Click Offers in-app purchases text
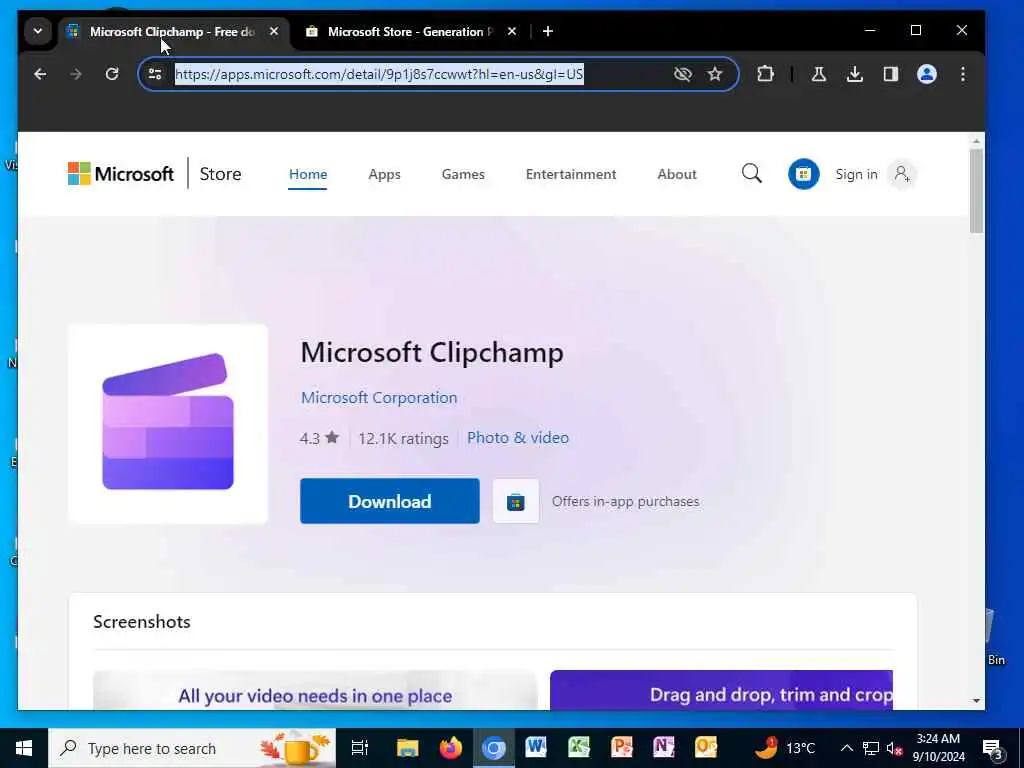1024x768 pixels. (626, 502)
